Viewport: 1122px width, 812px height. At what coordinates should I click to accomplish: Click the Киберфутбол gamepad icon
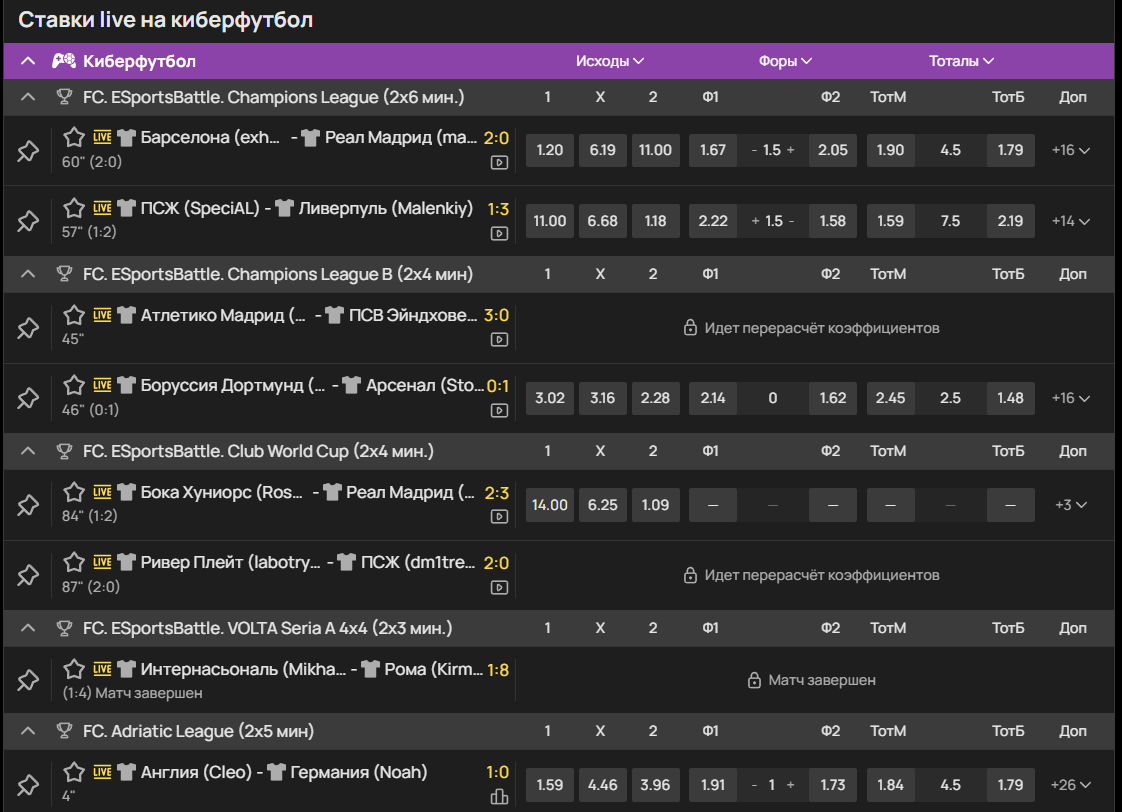(x=64, y=61)
